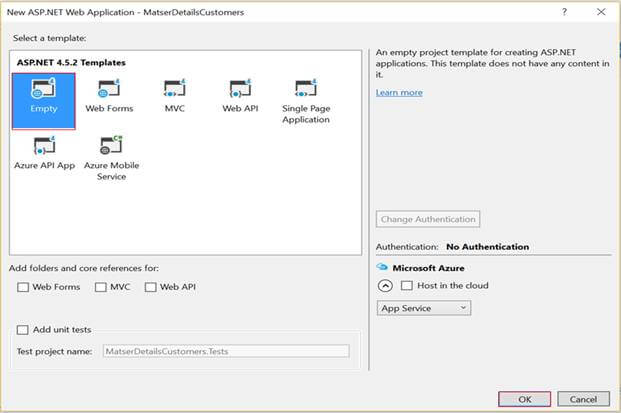
Task: Click the 'No Authentication' text
Action: pyautogui.click(x=488, y=247)
